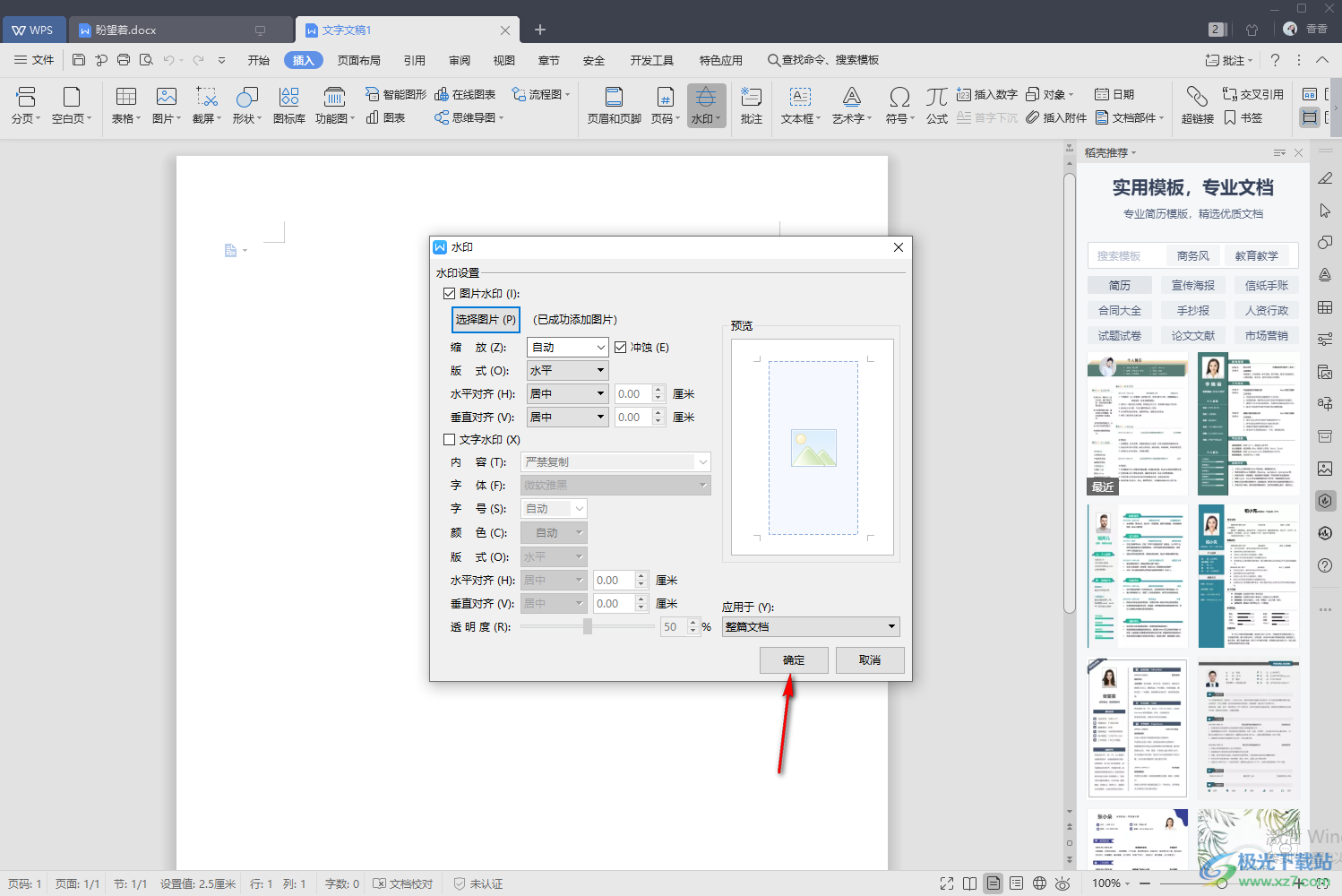Click the document vertical scrollbar
The height and width of the screenshot is (896, 1342).
(1069, 393)
